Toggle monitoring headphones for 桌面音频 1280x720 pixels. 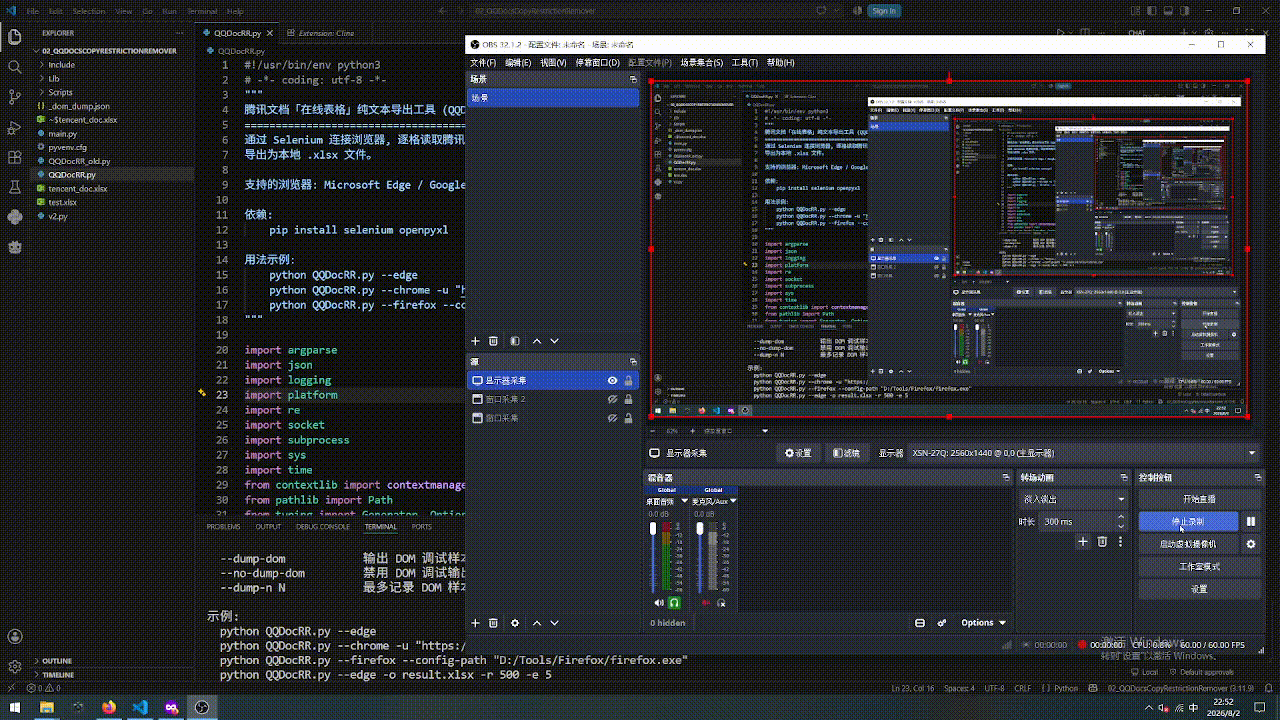[674, 603]
